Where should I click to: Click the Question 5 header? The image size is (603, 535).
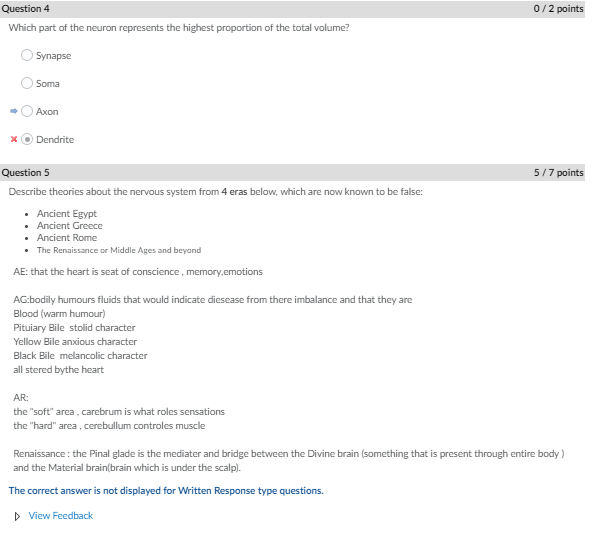(x=26, y=173)
